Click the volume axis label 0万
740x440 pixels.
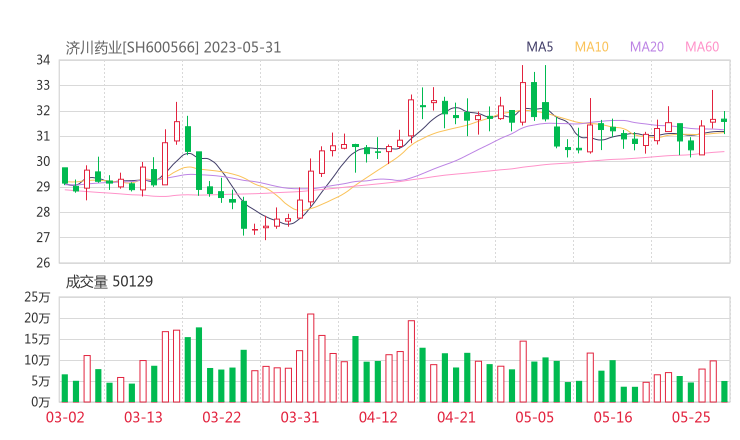pyautogui.click(x=40, y=402)
